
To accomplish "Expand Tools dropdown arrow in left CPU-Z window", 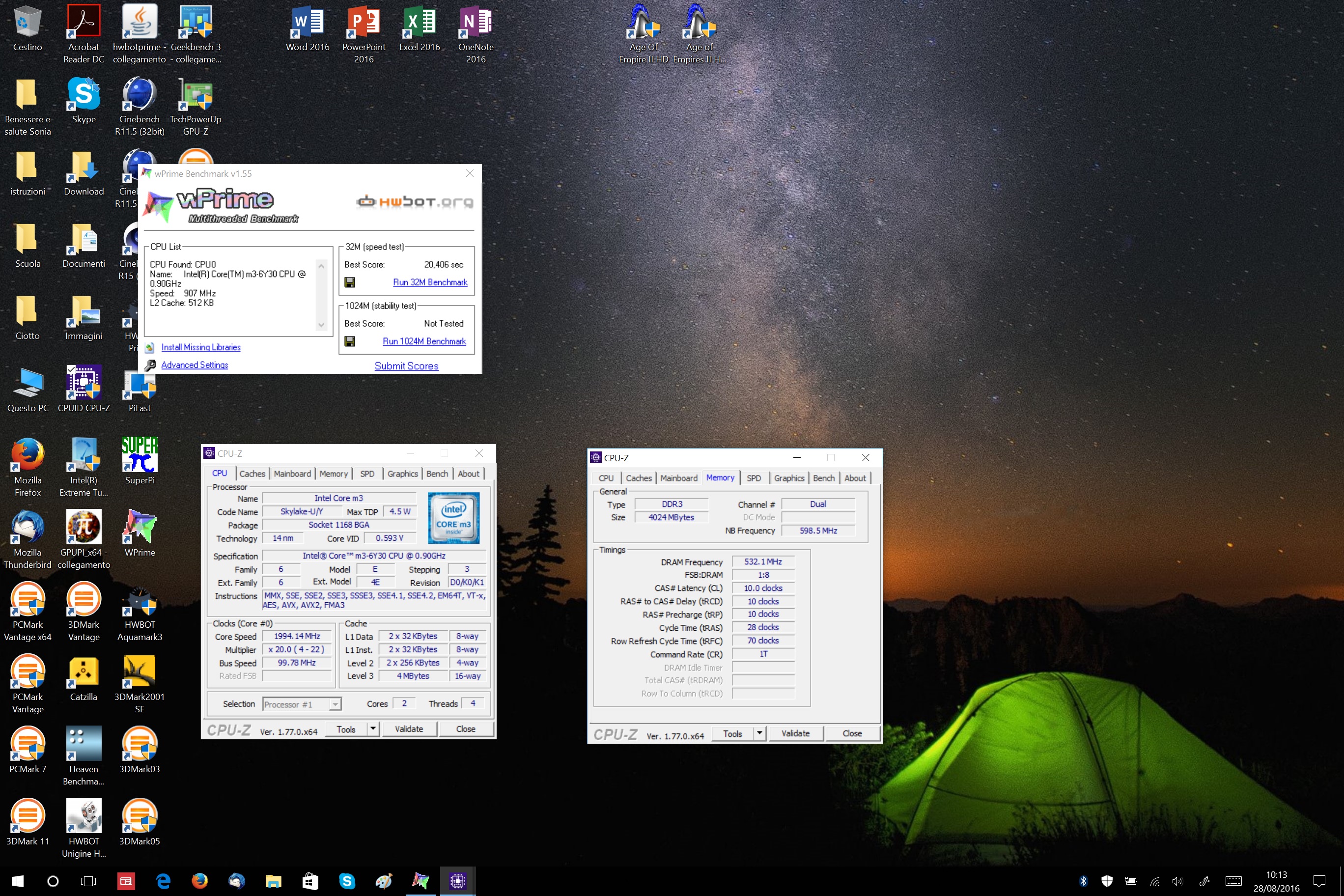I will [x=372, y=729].
